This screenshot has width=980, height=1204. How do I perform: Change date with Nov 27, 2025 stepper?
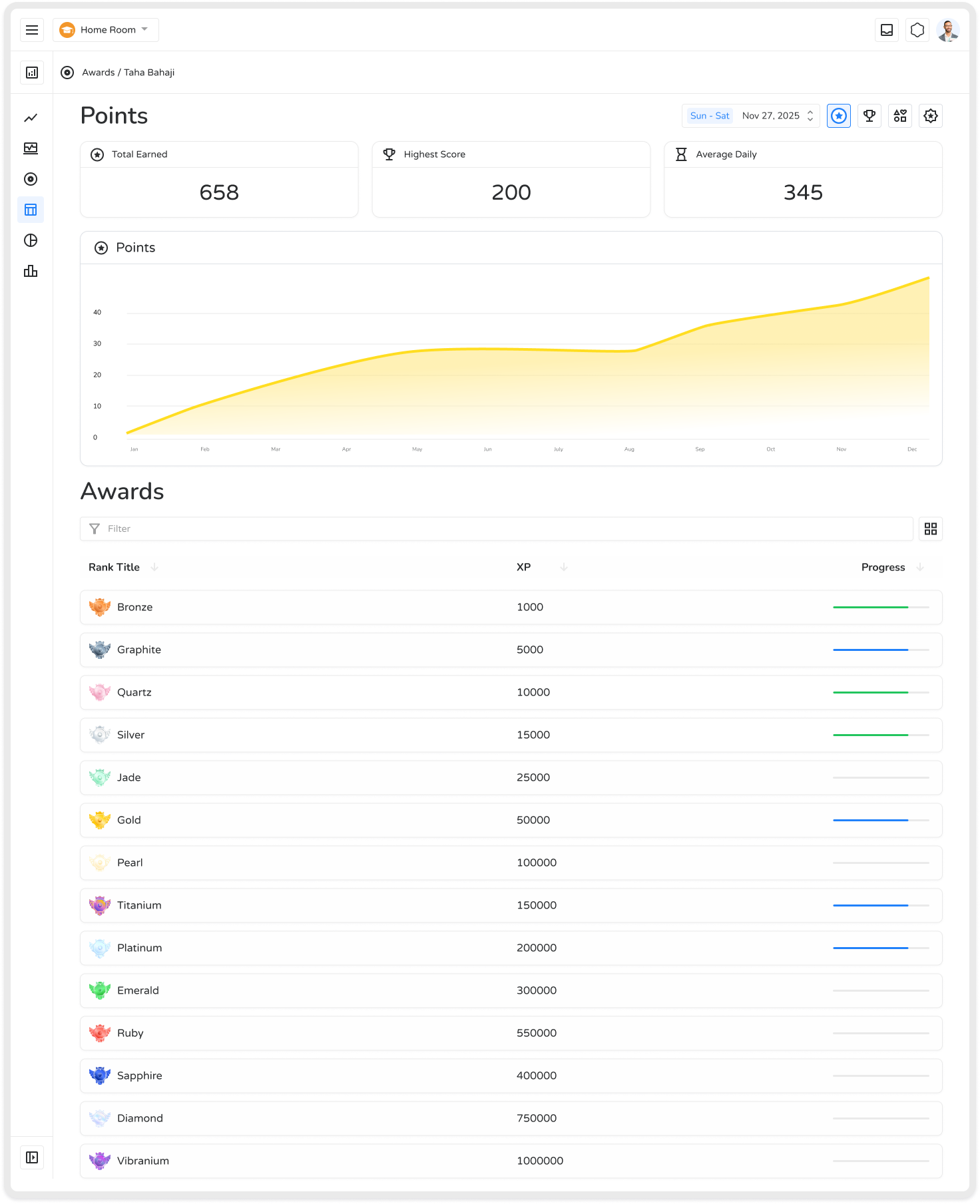click(810, 116)
